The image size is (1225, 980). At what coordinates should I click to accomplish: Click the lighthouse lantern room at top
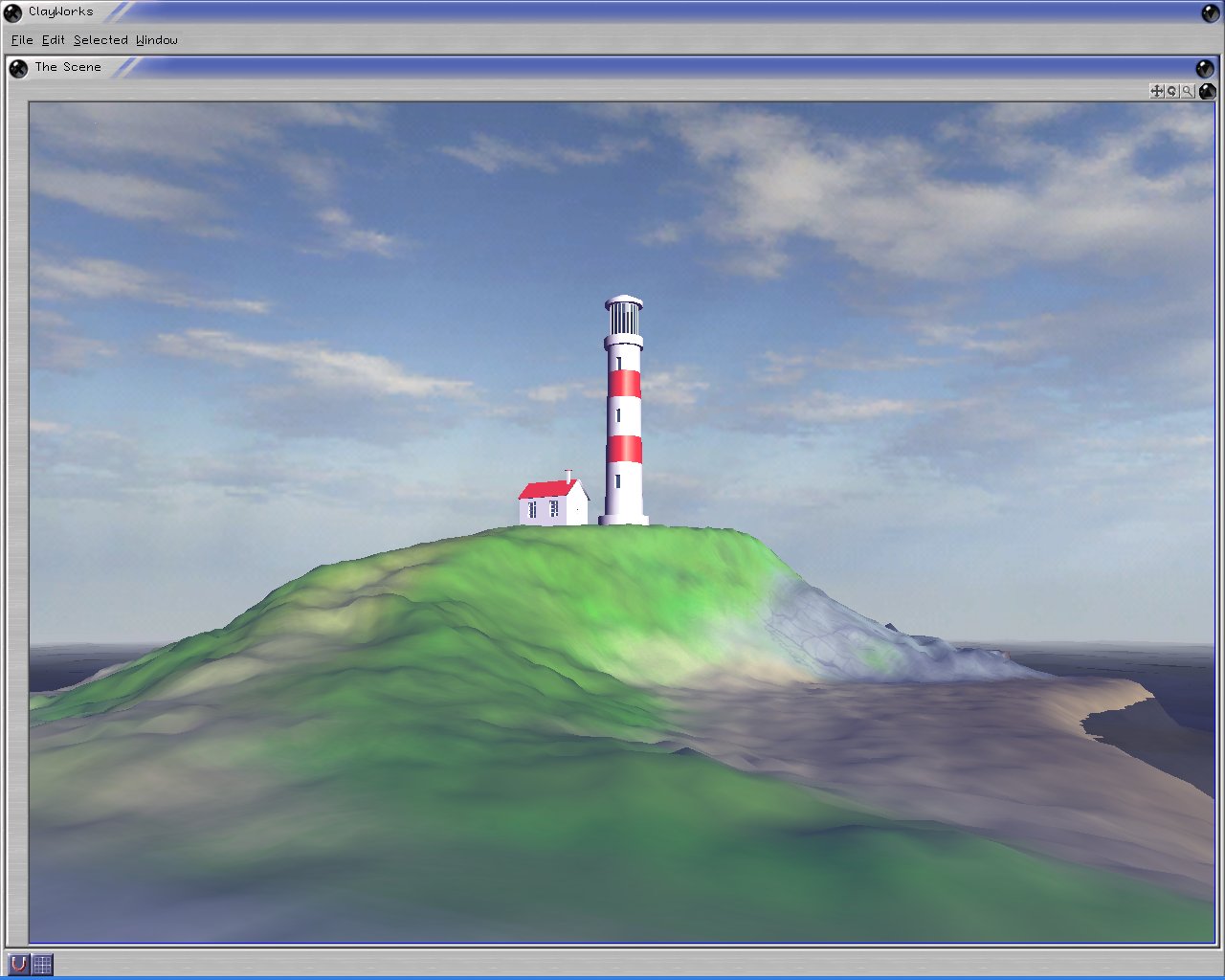pos(624,316)
